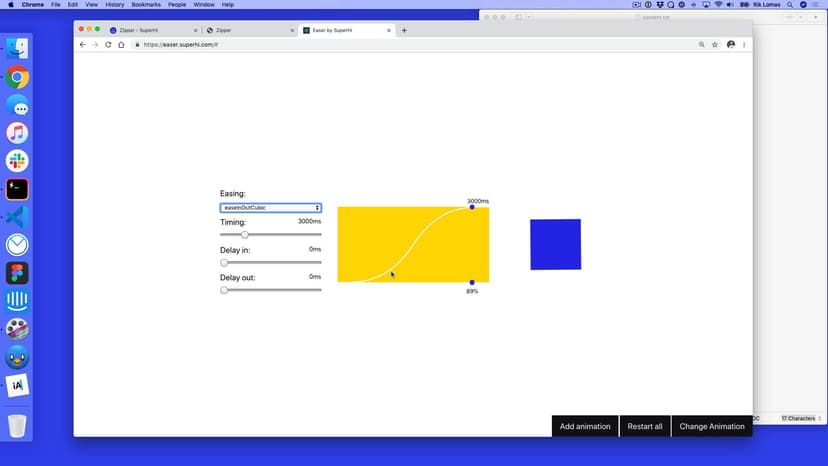Open the History menu
The image size is (828, 466).
[x=114, y=5]
